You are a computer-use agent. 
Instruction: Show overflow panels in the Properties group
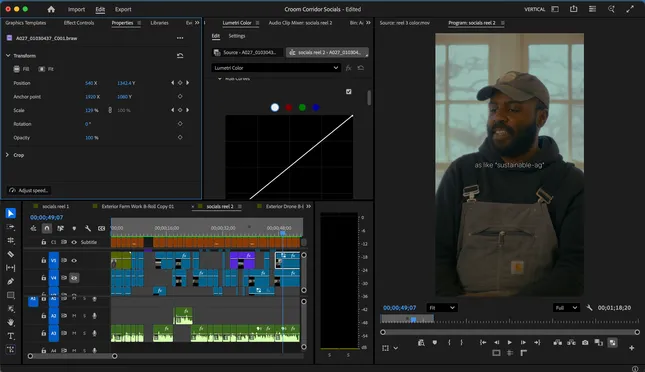197,23
